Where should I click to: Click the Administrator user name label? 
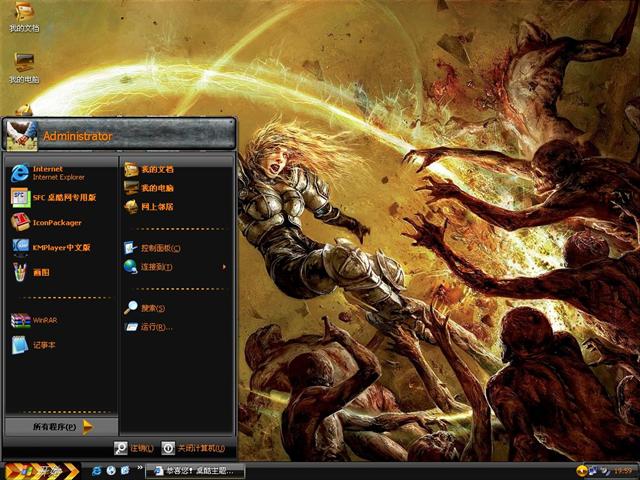(78, 136)
